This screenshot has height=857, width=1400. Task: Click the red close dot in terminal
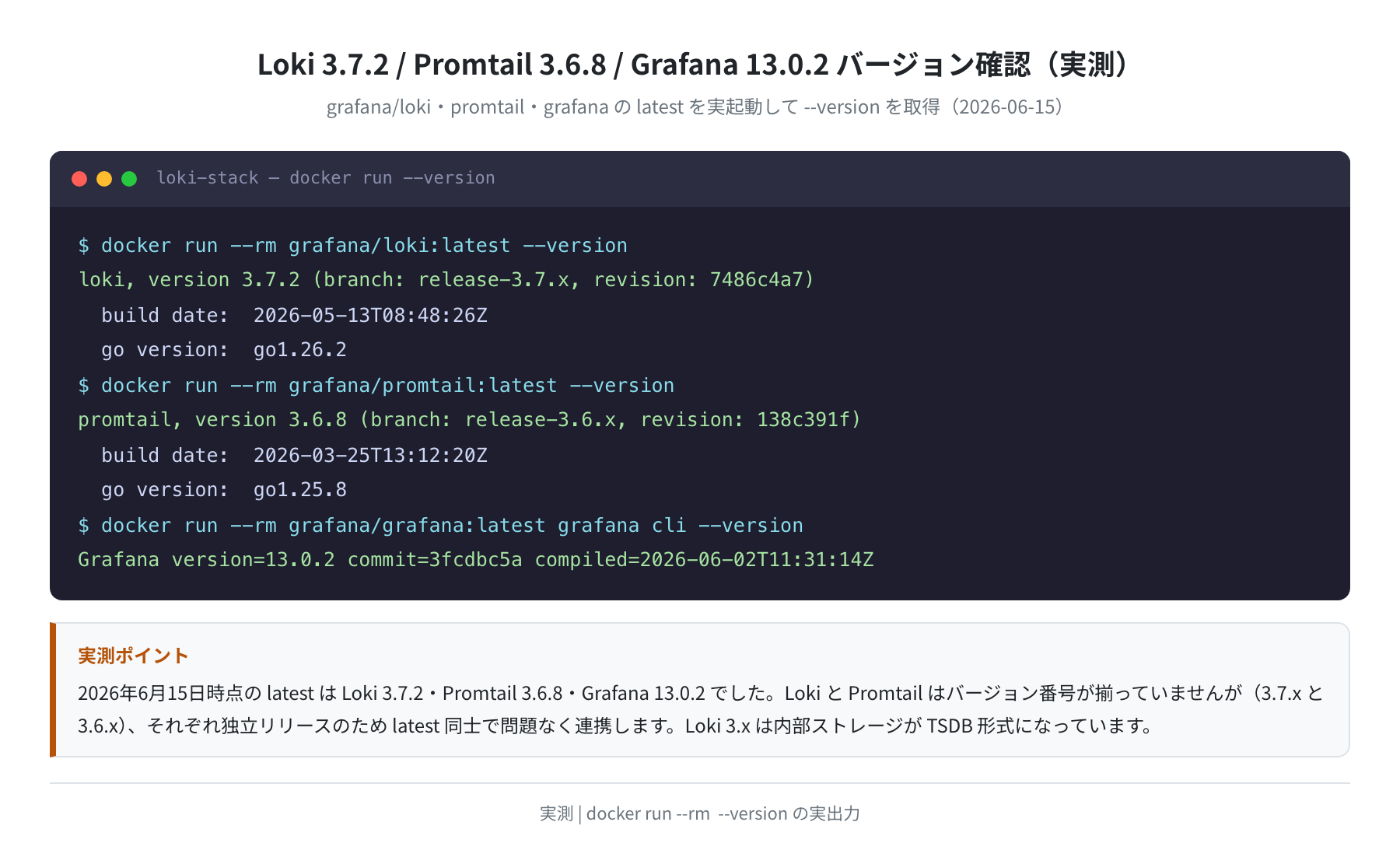[x=79, y=179]
